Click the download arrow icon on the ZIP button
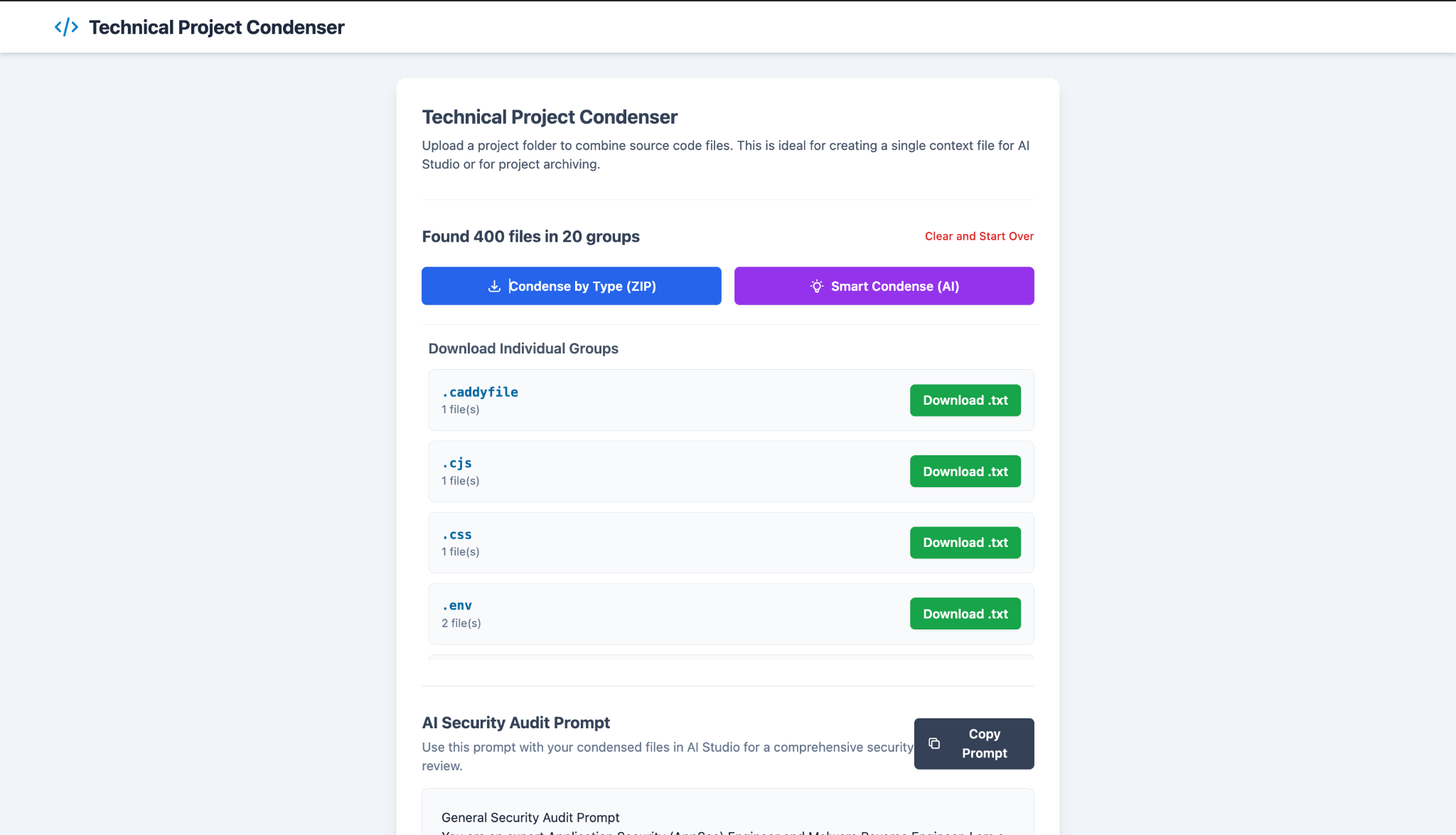This screenshot has width=1456, height=835. point(494,287)
